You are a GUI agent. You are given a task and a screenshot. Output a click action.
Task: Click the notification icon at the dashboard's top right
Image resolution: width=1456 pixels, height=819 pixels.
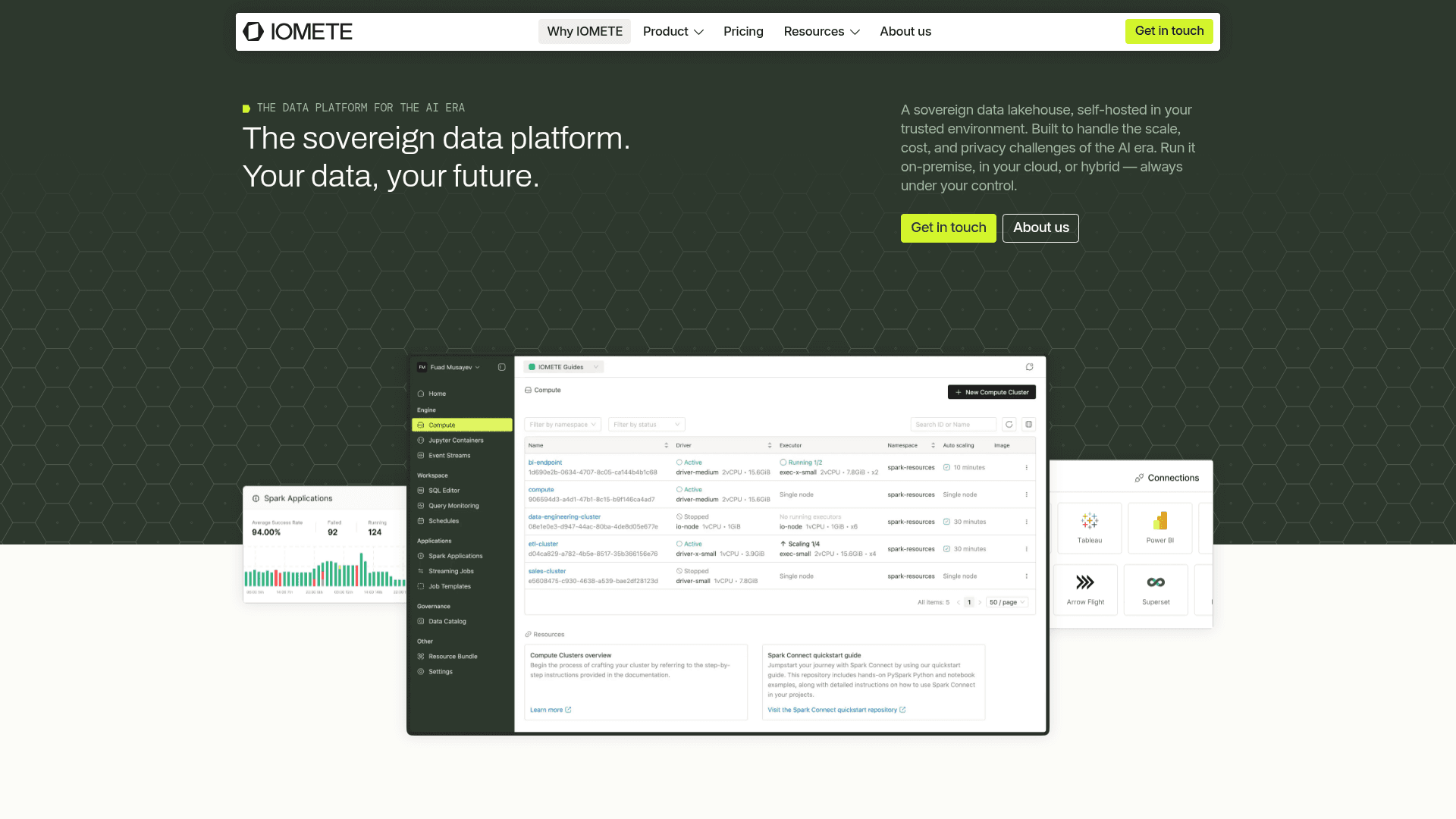point(1030,367)
